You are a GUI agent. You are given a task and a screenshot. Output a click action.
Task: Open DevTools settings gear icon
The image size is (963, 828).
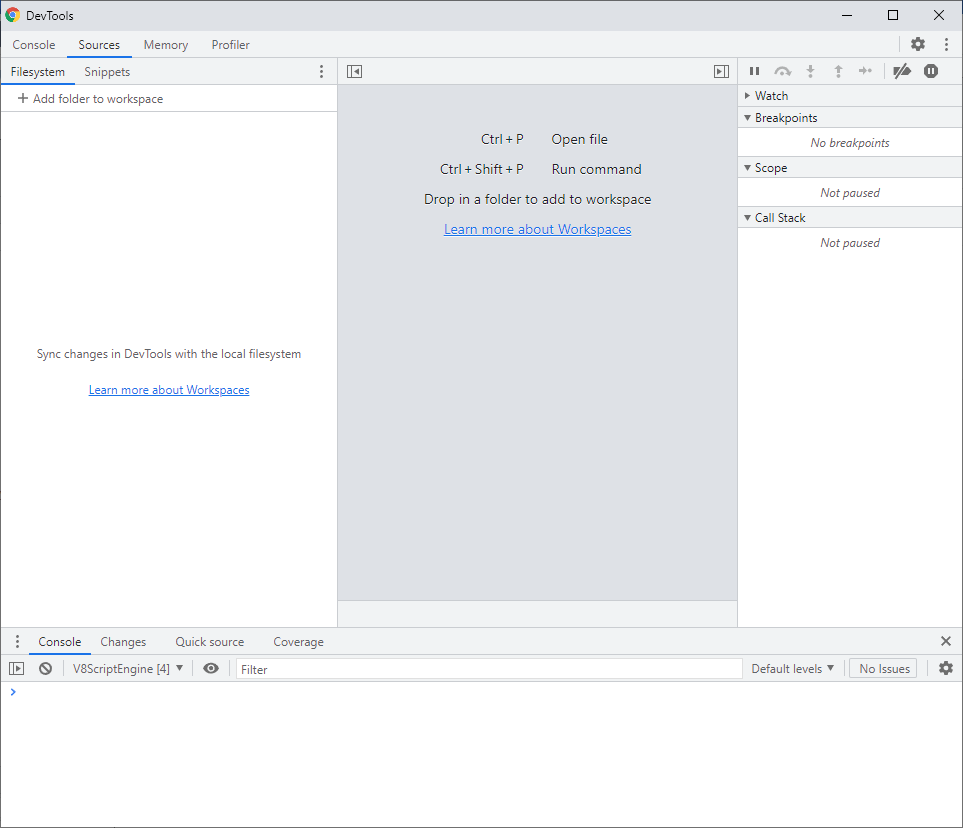tap(918, 44)
